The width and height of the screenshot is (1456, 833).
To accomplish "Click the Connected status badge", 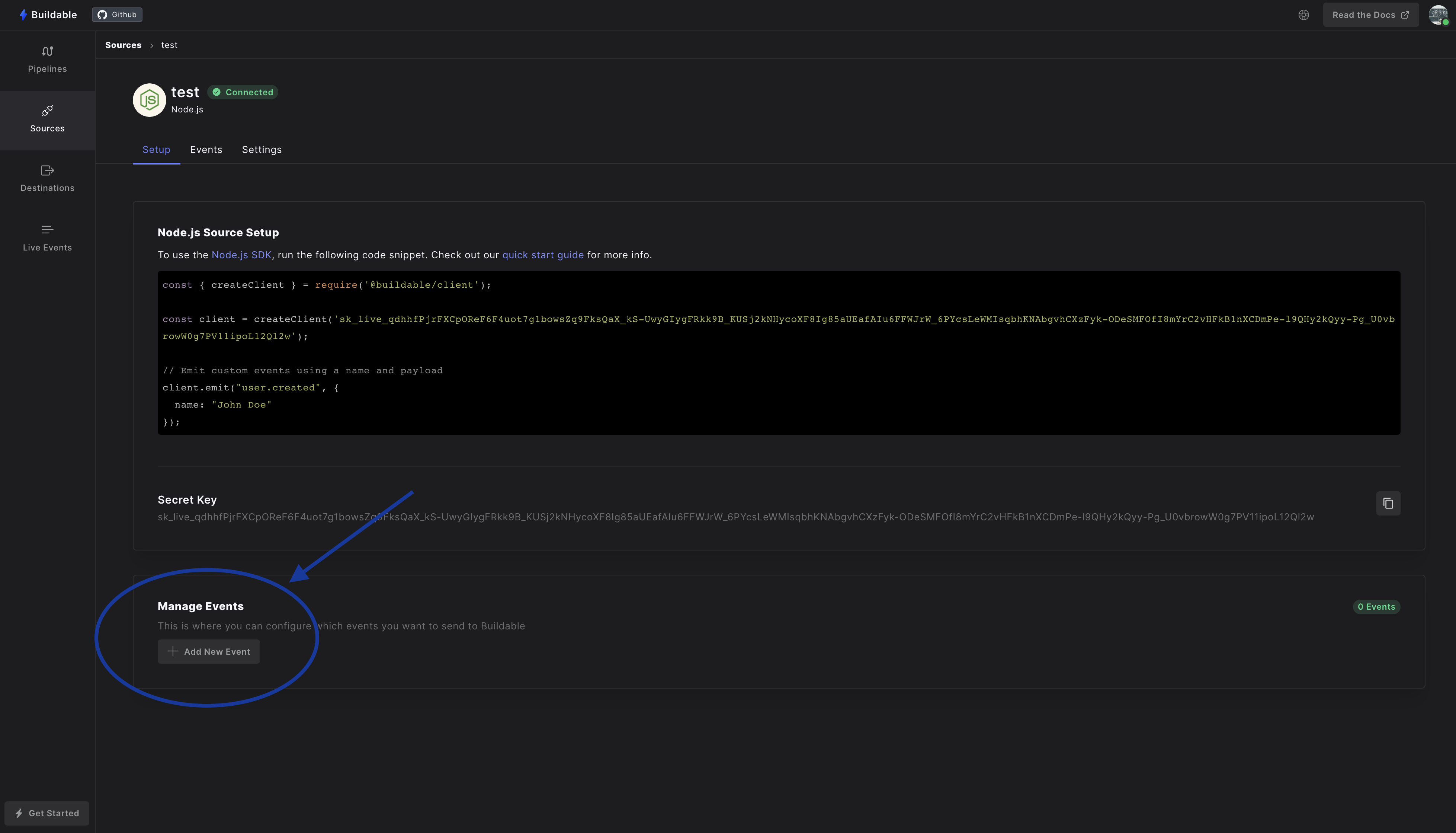I will point(243,92).
